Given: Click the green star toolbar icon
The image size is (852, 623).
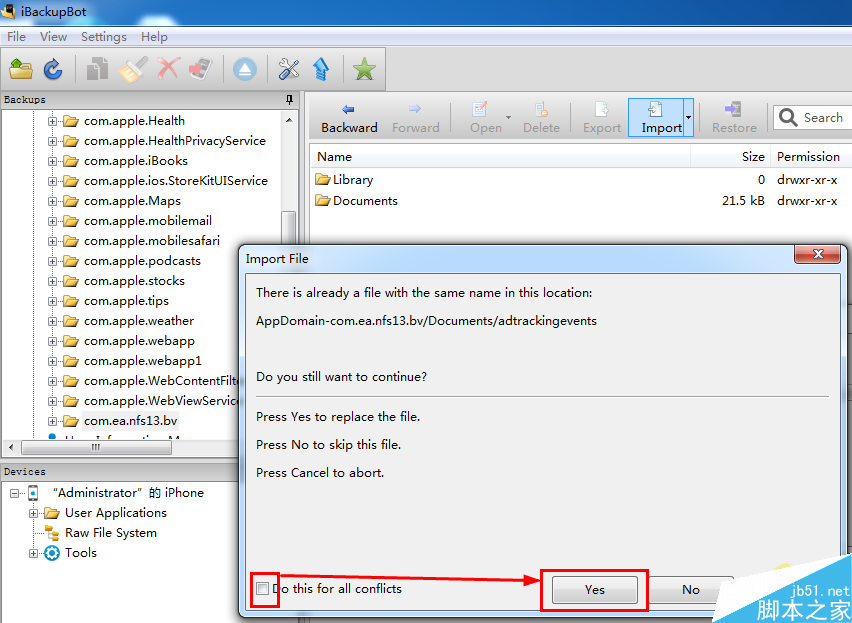Looking at the screenshot, I should [x=364, y=70].
